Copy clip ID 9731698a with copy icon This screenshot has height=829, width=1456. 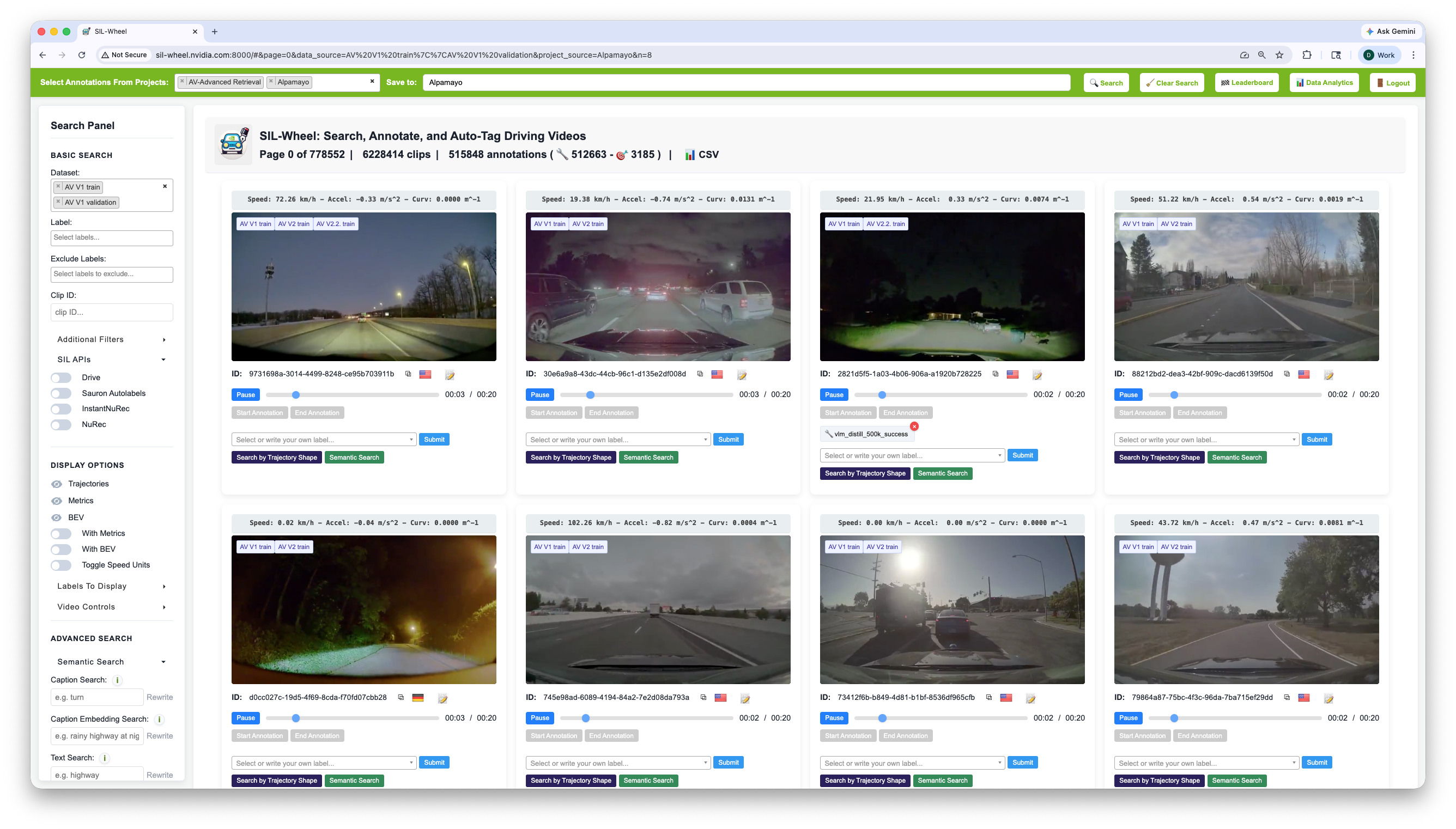pyautogui.click(x=408, y=374)
